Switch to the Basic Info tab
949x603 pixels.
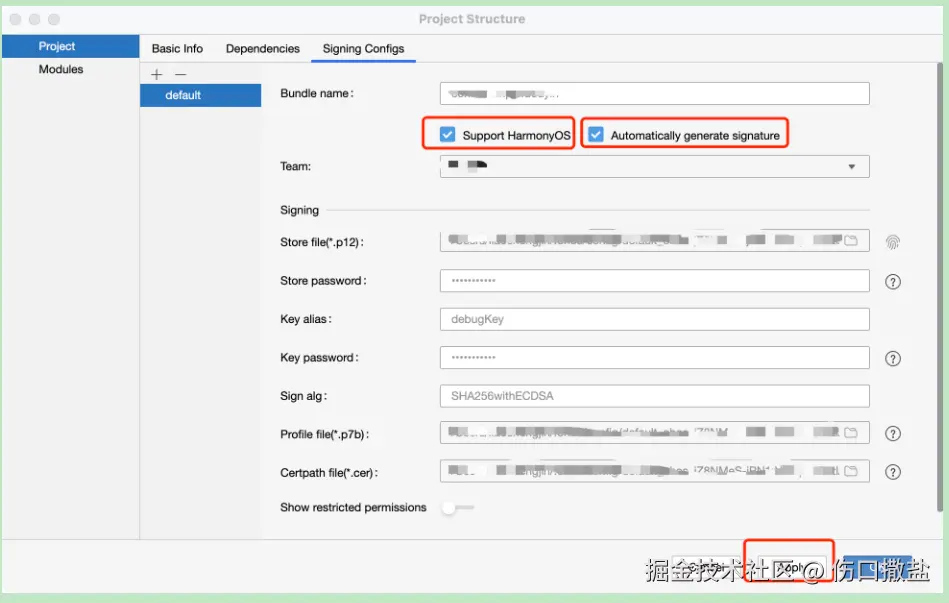tap(177, 48)
